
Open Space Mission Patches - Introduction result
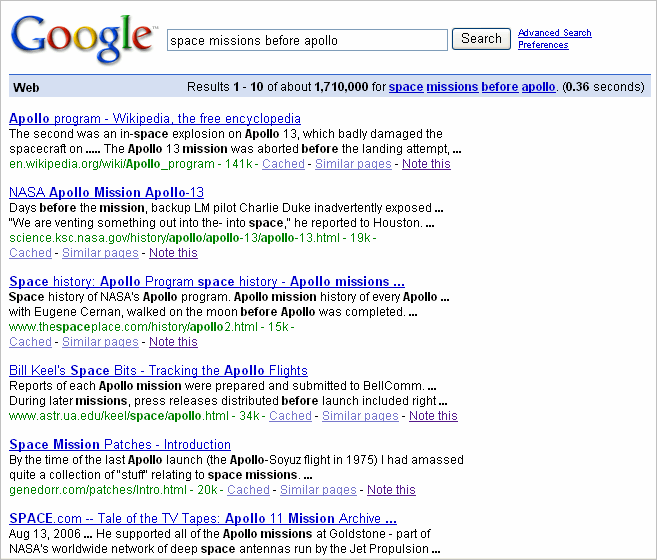coord(120,444)
